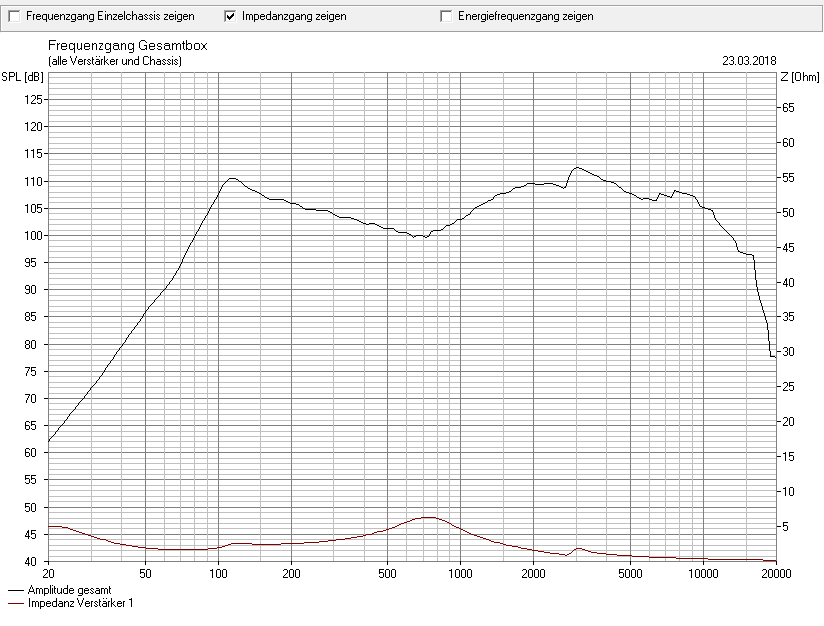
Task: Click the black legend line for Amplitude
Action: [x=16, y=591]
